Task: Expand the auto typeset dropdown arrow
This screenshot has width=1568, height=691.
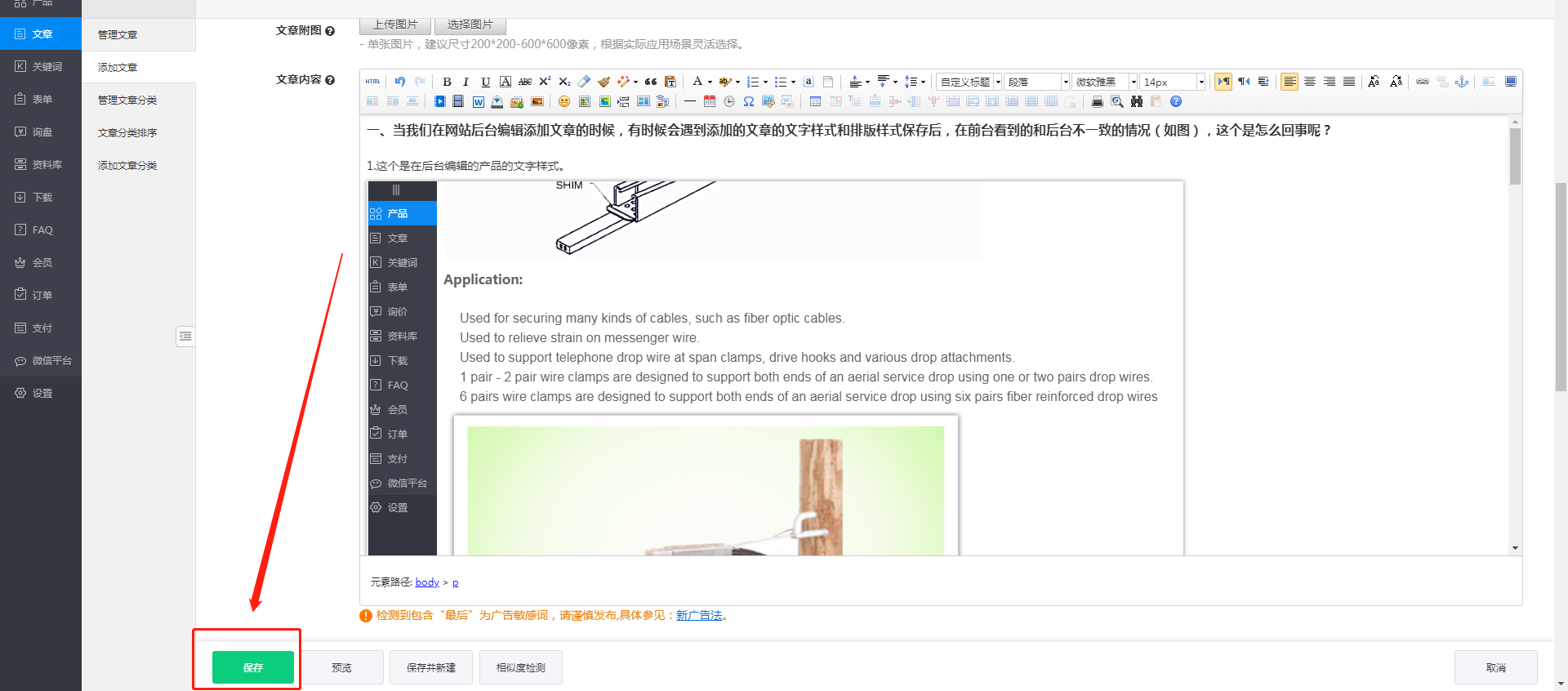Action: [635, 82]
